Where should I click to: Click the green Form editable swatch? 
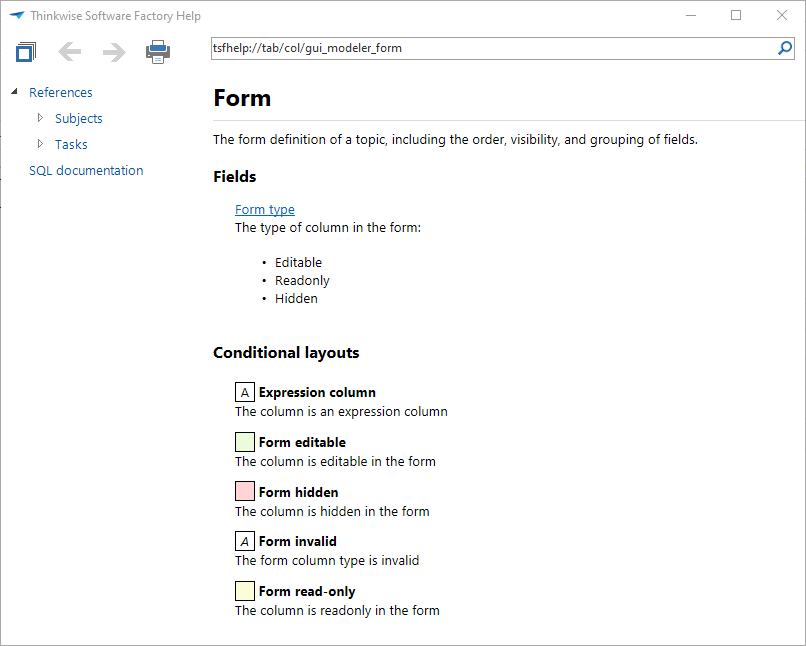[245, 442]
